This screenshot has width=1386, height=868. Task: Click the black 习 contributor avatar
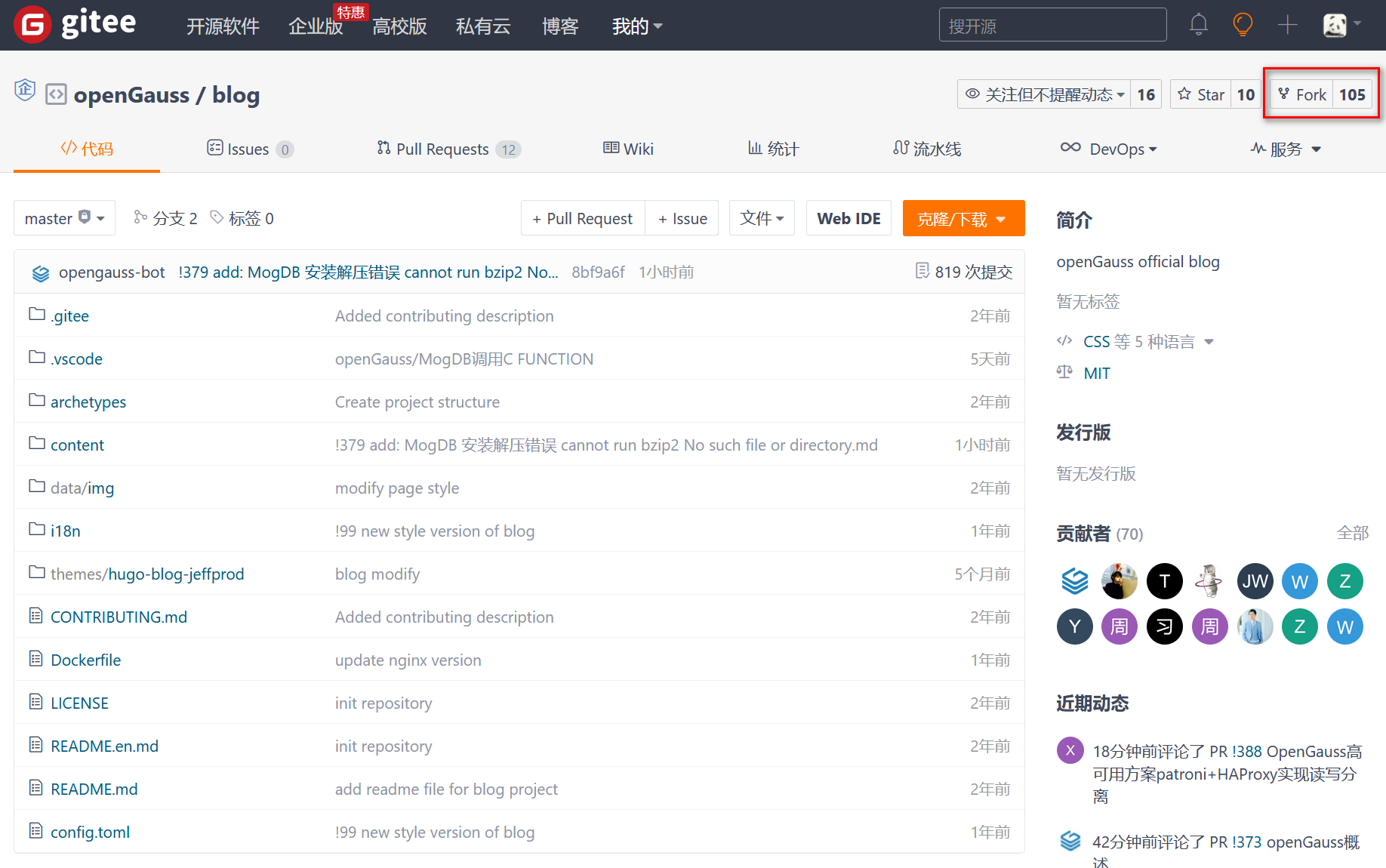coord(1165,626)
